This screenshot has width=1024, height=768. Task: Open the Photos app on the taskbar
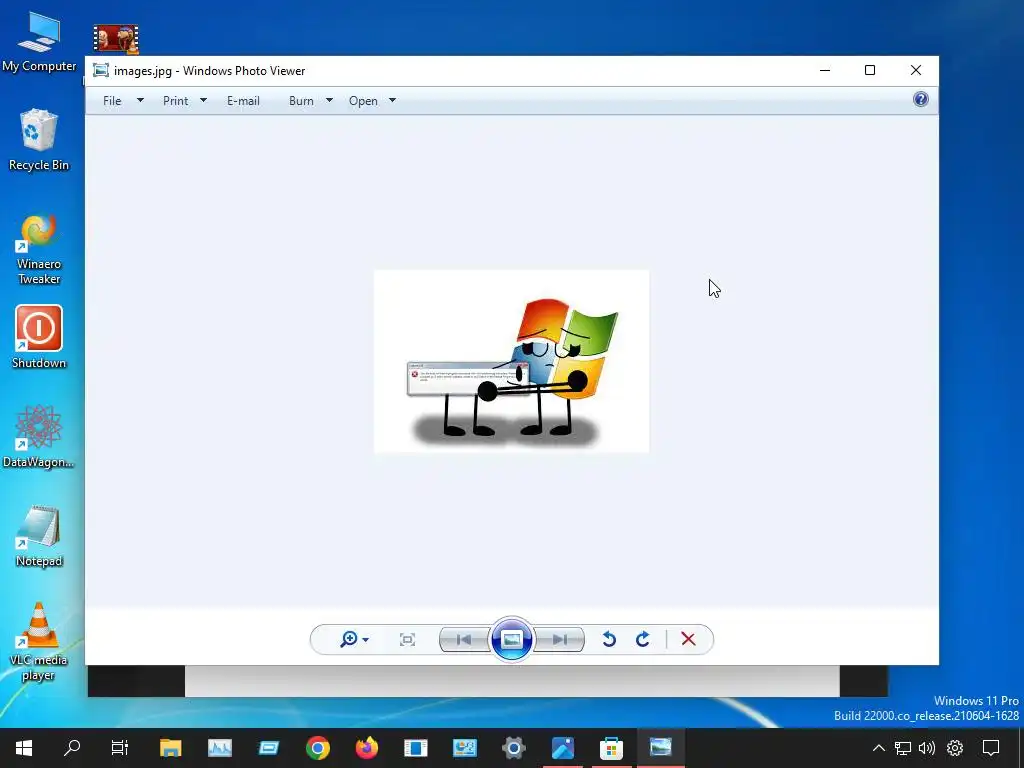pos(562,748)
